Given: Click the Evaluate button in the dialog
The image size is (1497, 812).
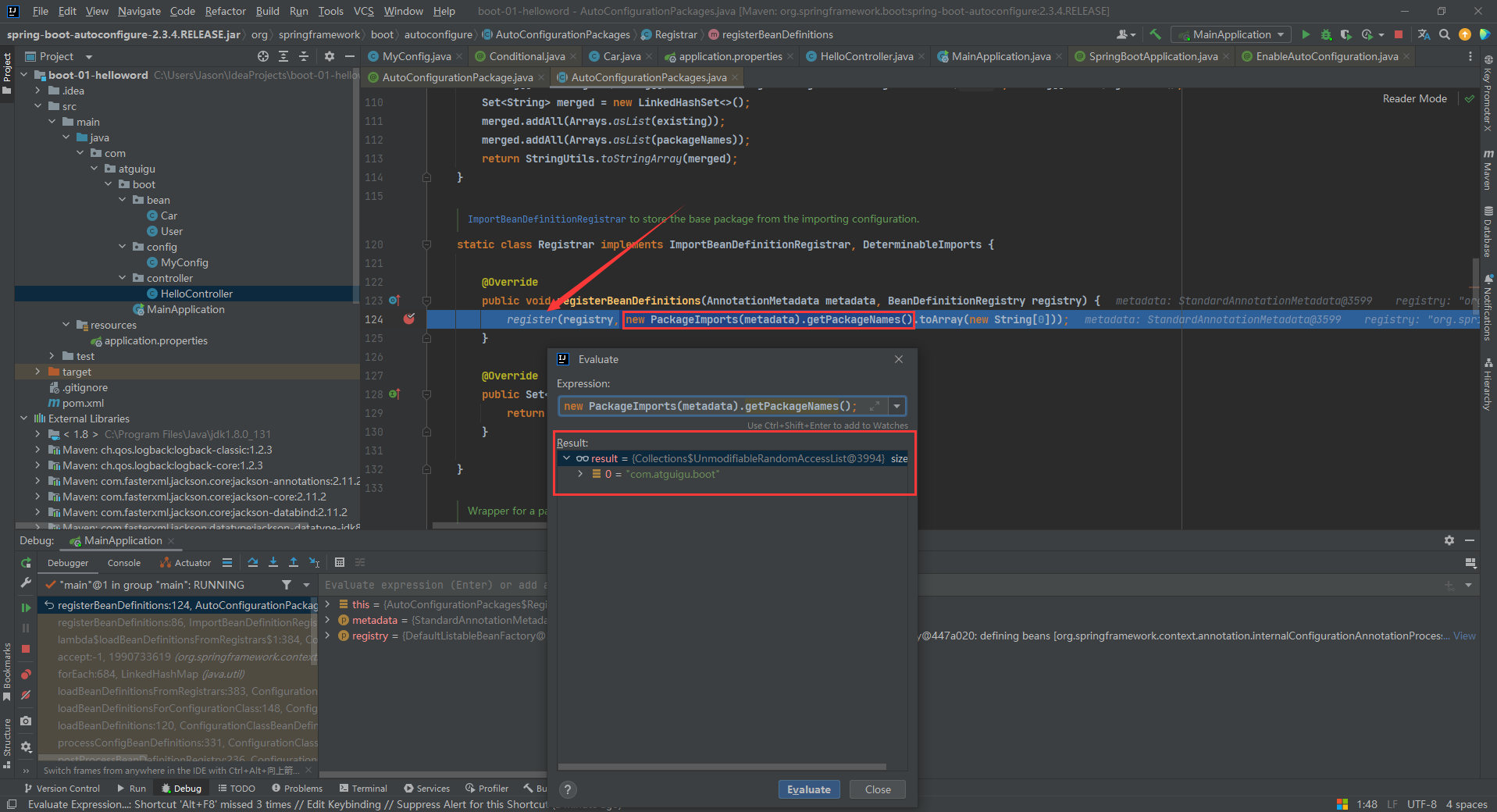Looking at the screenshot, I should (809, 789).
